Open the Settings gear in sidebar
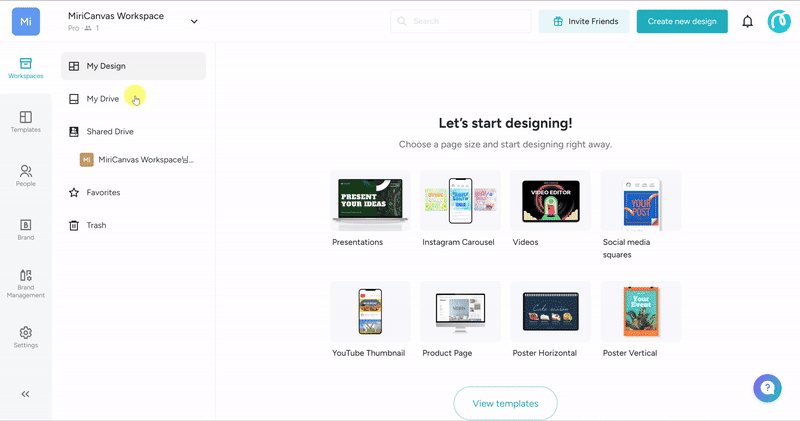The width and height of the screenshot is (800, 421). coord(26,337)
